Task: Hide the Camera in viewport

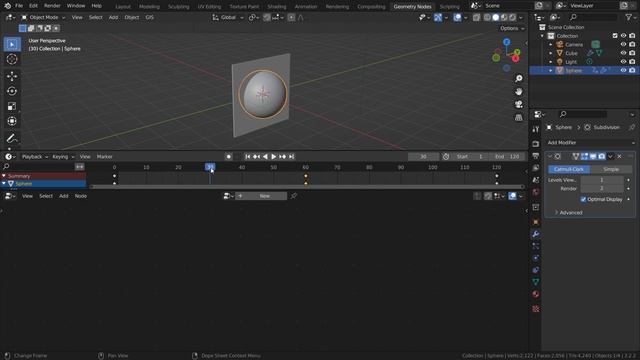Action: click(623, 44)
